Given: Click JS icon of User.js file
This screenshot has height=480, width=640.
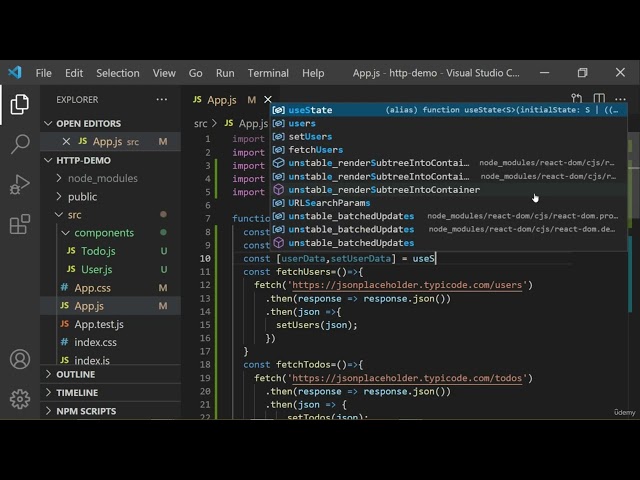Looking at the screenshot, I should click(71, 269).
